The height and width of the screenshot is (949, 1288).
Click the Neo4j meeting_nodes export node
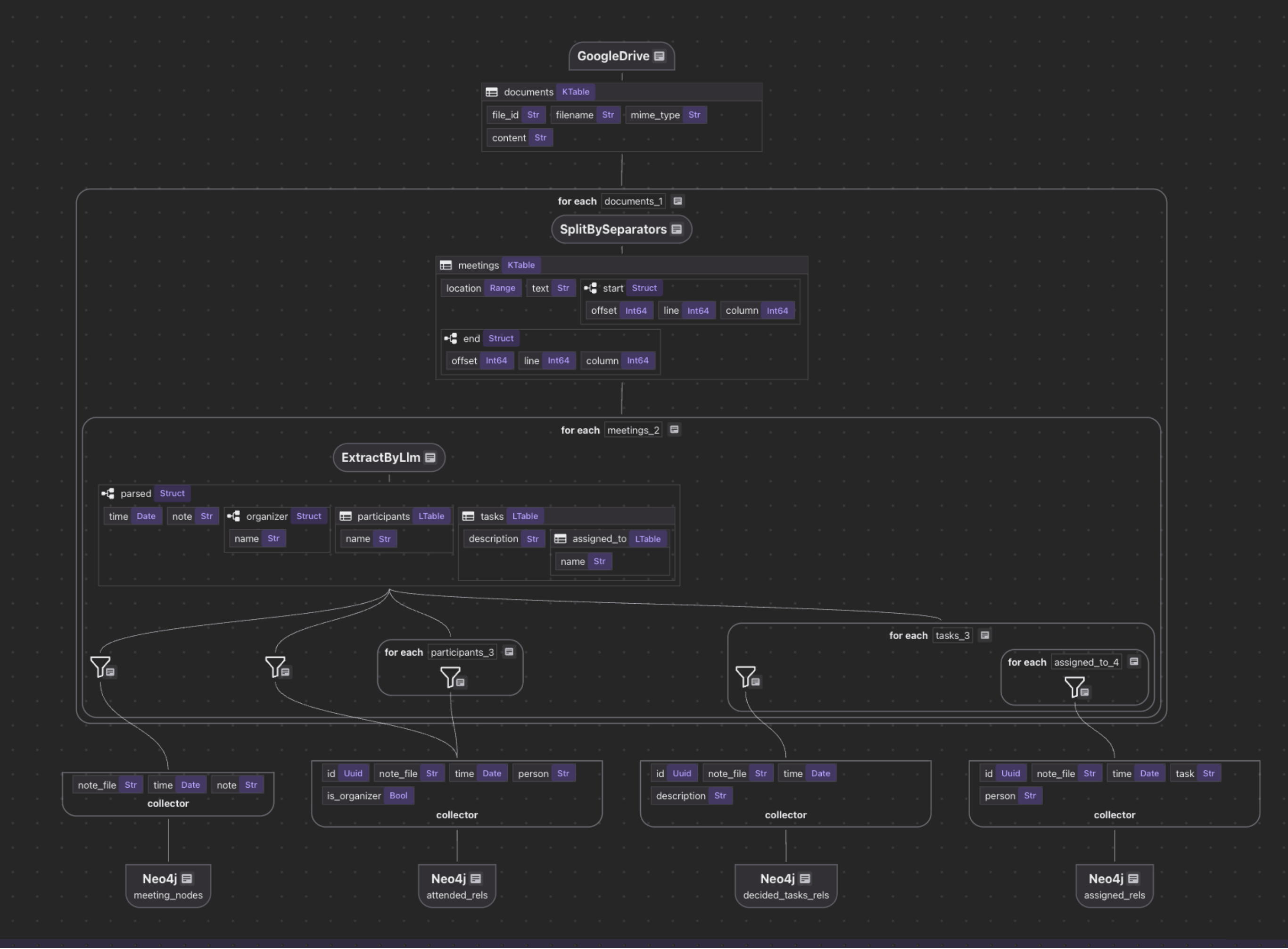coord(168,885)
